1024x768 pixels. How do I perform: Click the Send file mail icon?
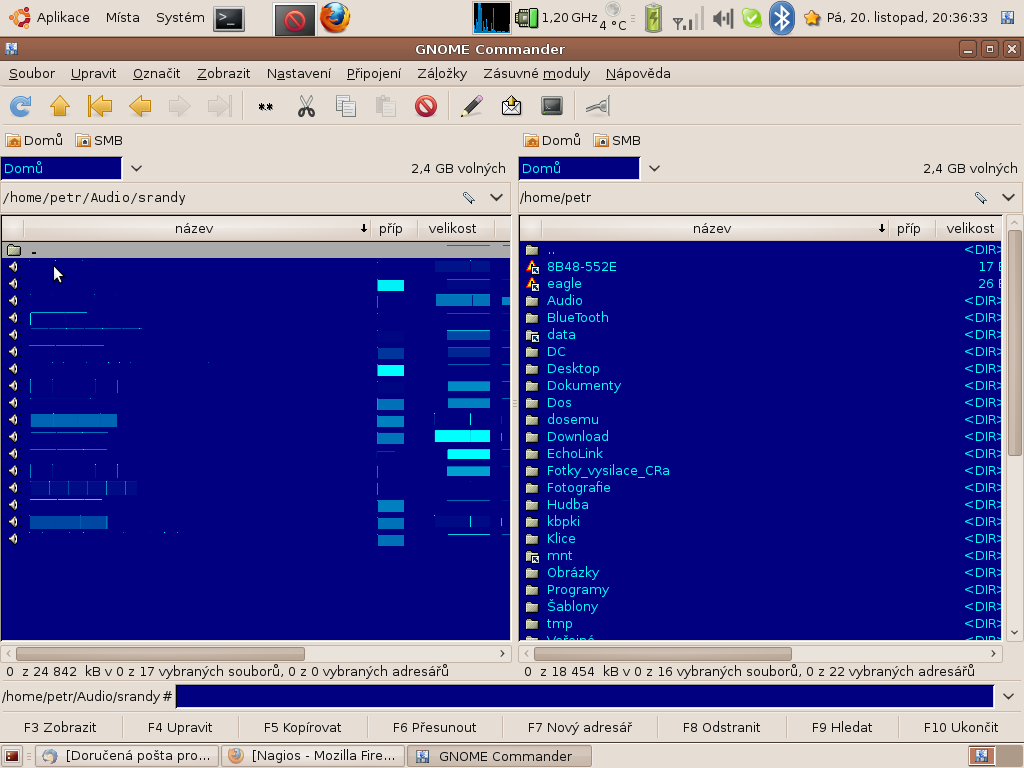point(511,106)
